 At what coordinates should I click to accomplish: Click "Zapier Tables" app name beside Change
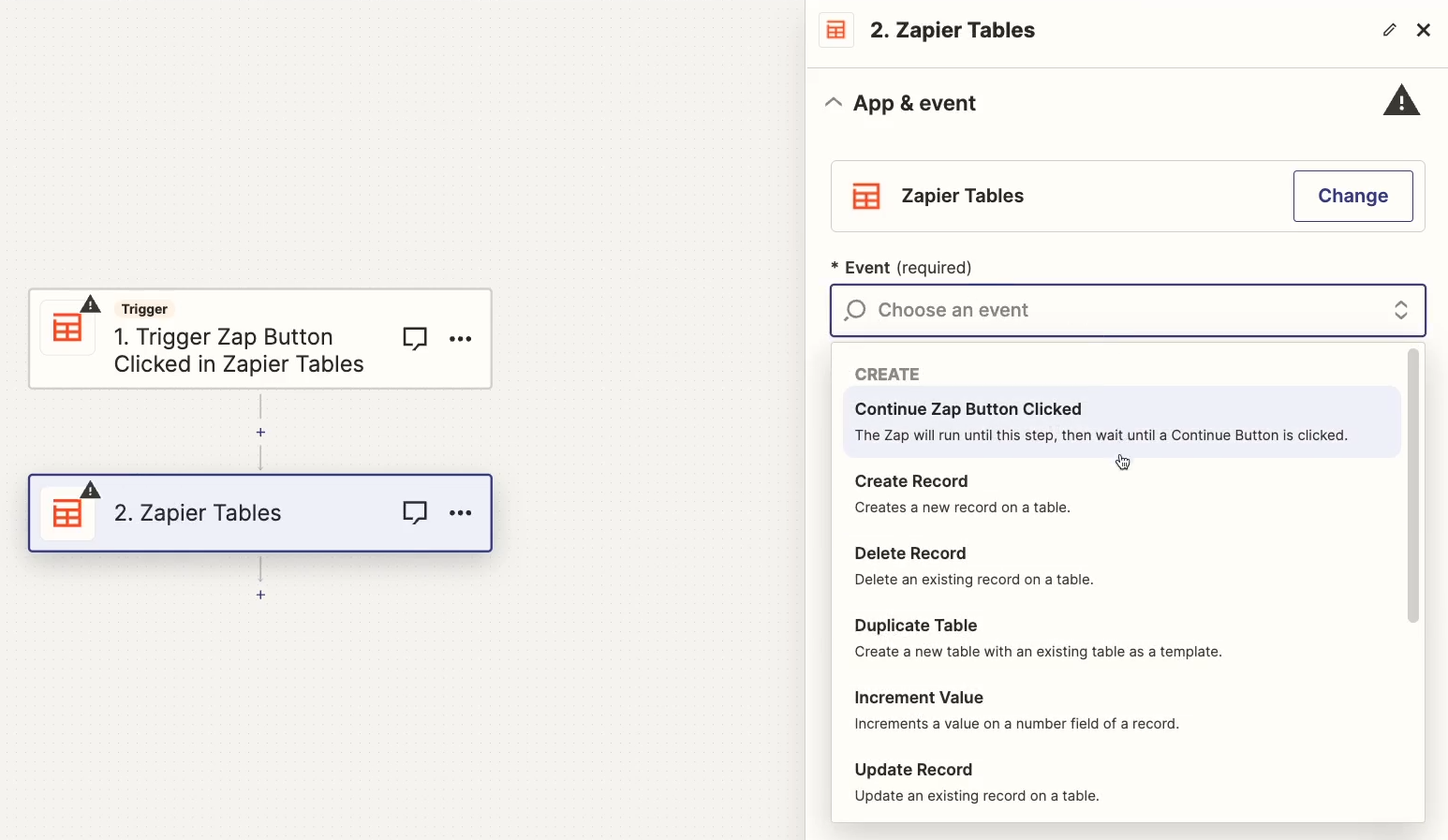pyautogui.click(x=963, y=196)
